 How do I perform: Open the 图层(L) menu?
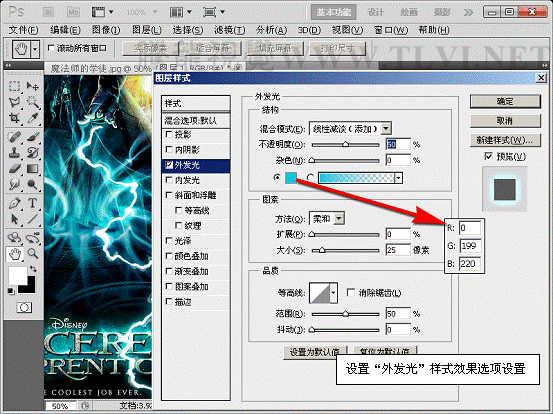[x=147, y=30]
